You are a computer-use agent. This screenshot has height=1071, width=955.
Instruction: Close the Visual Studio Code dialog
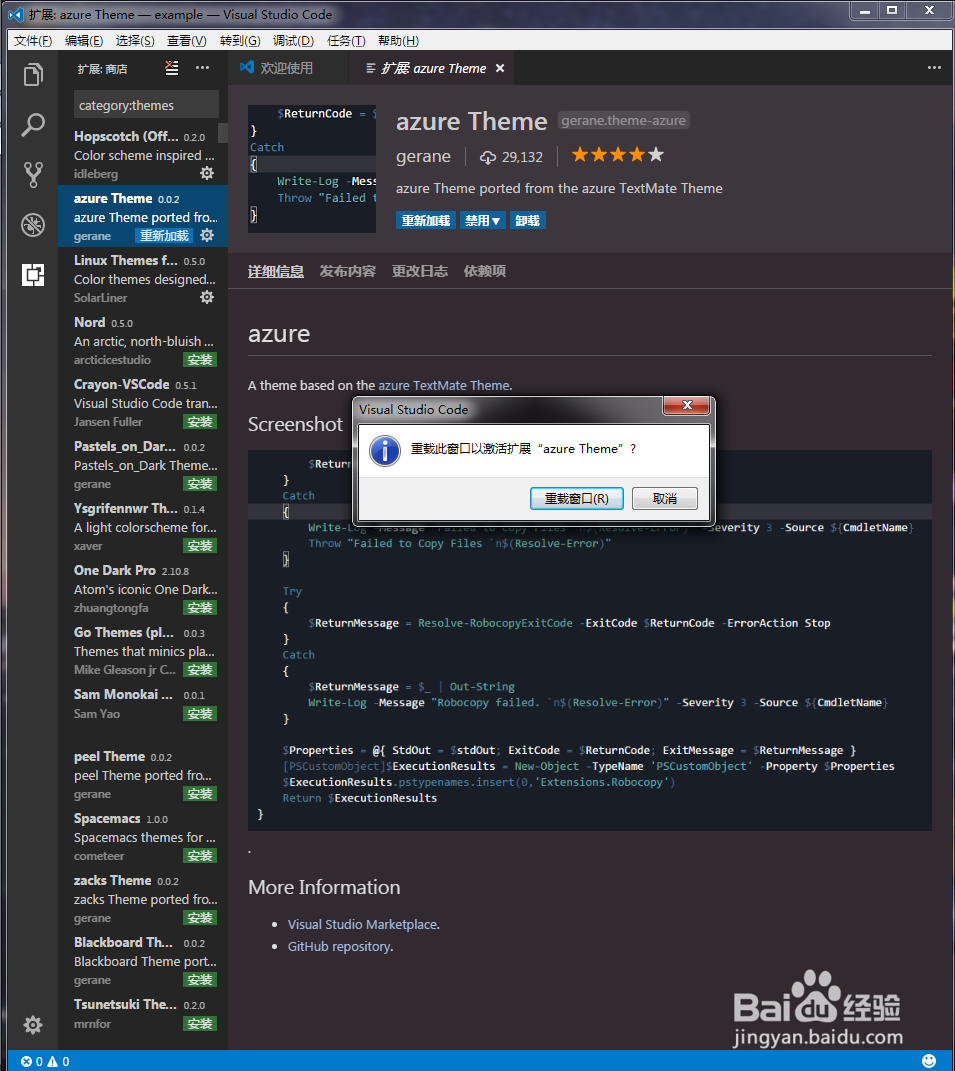pyautogui.click(x=687, y=405)
